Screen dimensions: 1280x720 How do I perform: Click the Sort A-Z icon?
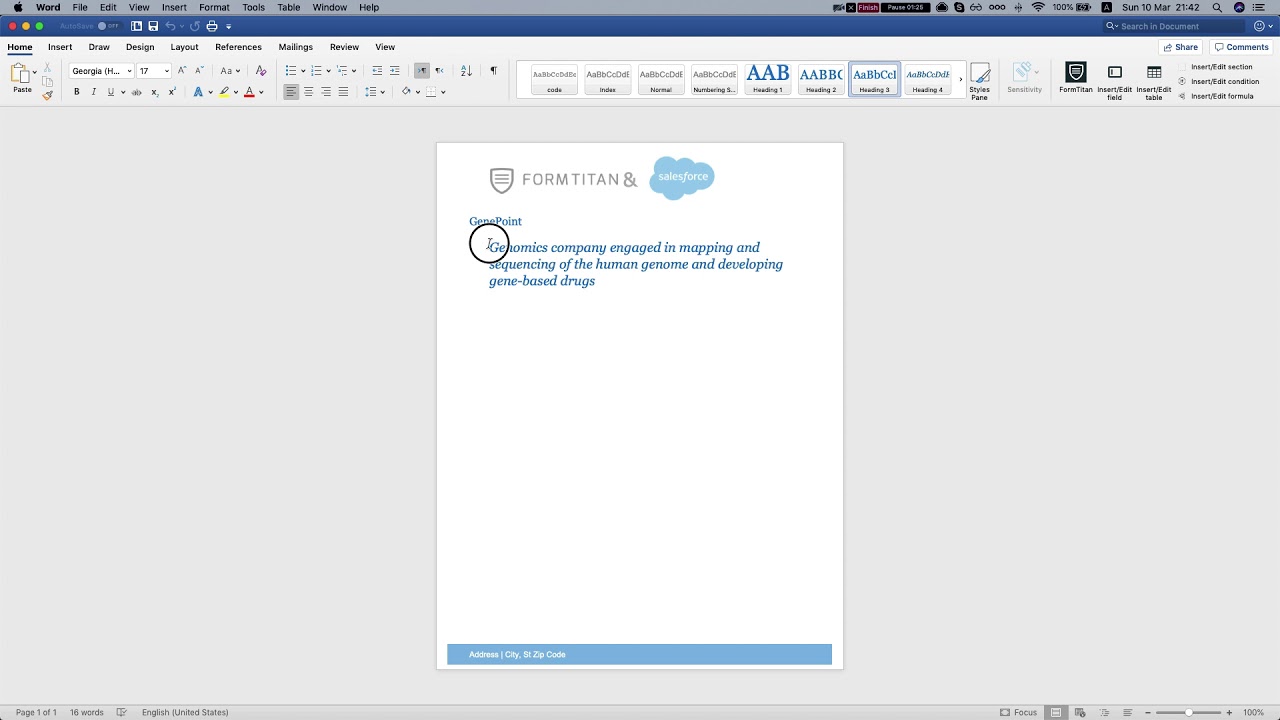(466, 71)
